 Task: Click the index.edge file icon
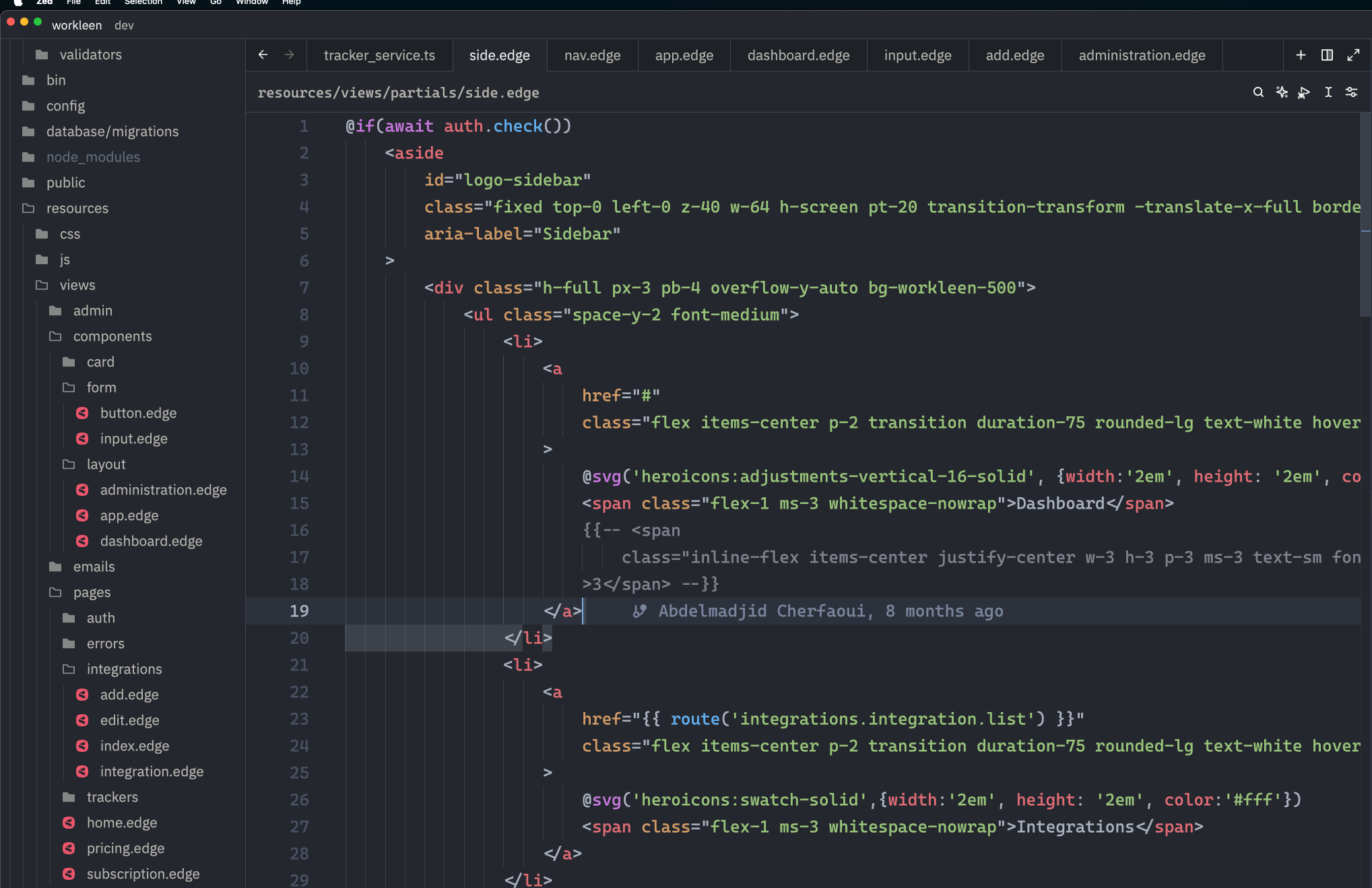pyautogui.click(x=82, y=746)
